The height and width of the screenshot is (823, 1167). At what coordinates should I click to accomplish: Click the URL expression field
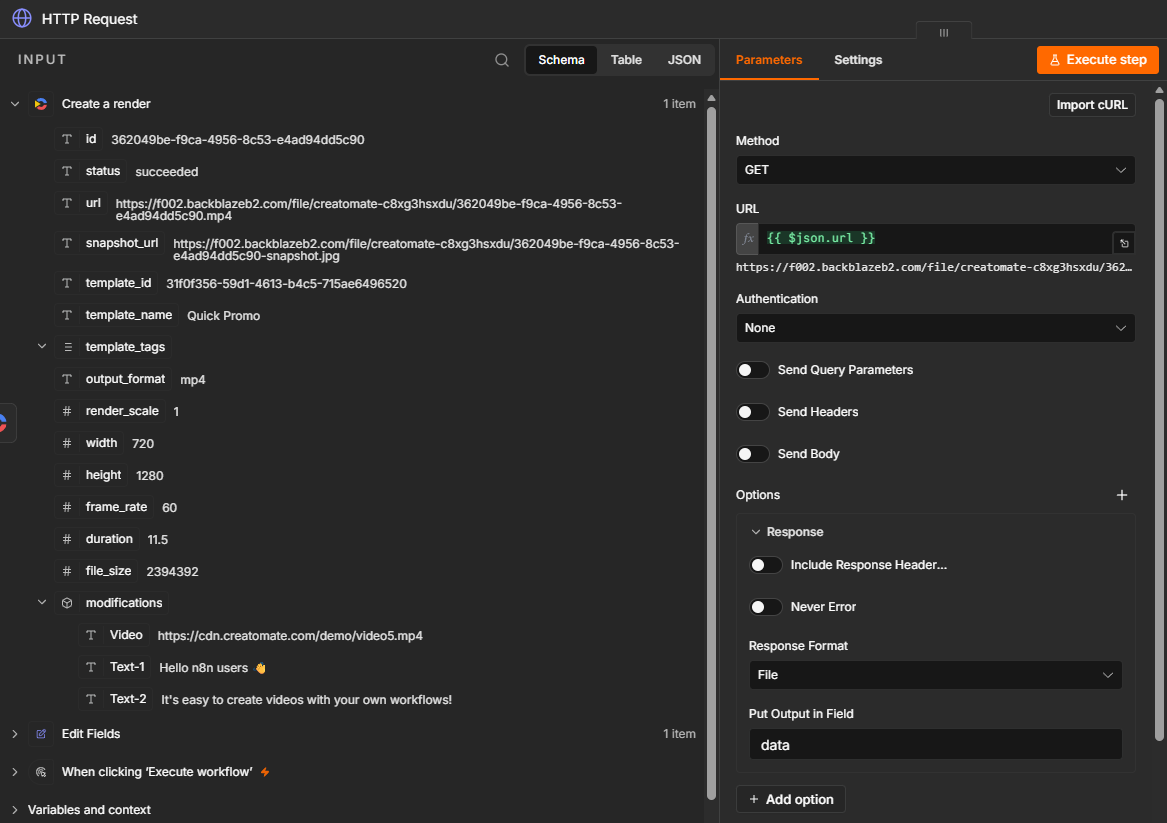(935, 239)
